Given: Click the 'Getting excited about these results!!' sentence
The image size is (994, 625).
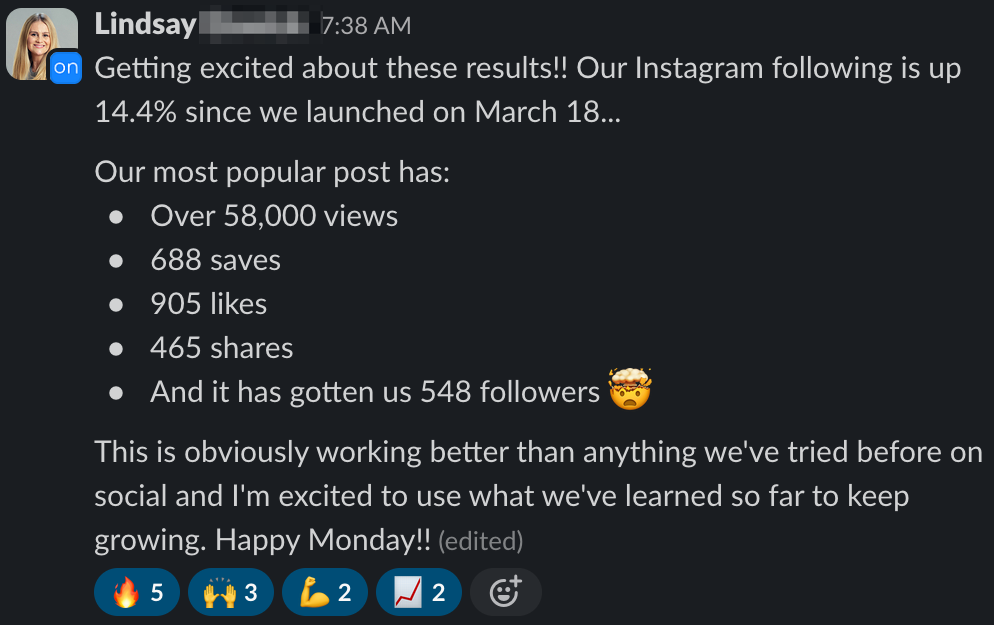Looking at the screenshot, I should pyautogui.click(x=331, y=68).
